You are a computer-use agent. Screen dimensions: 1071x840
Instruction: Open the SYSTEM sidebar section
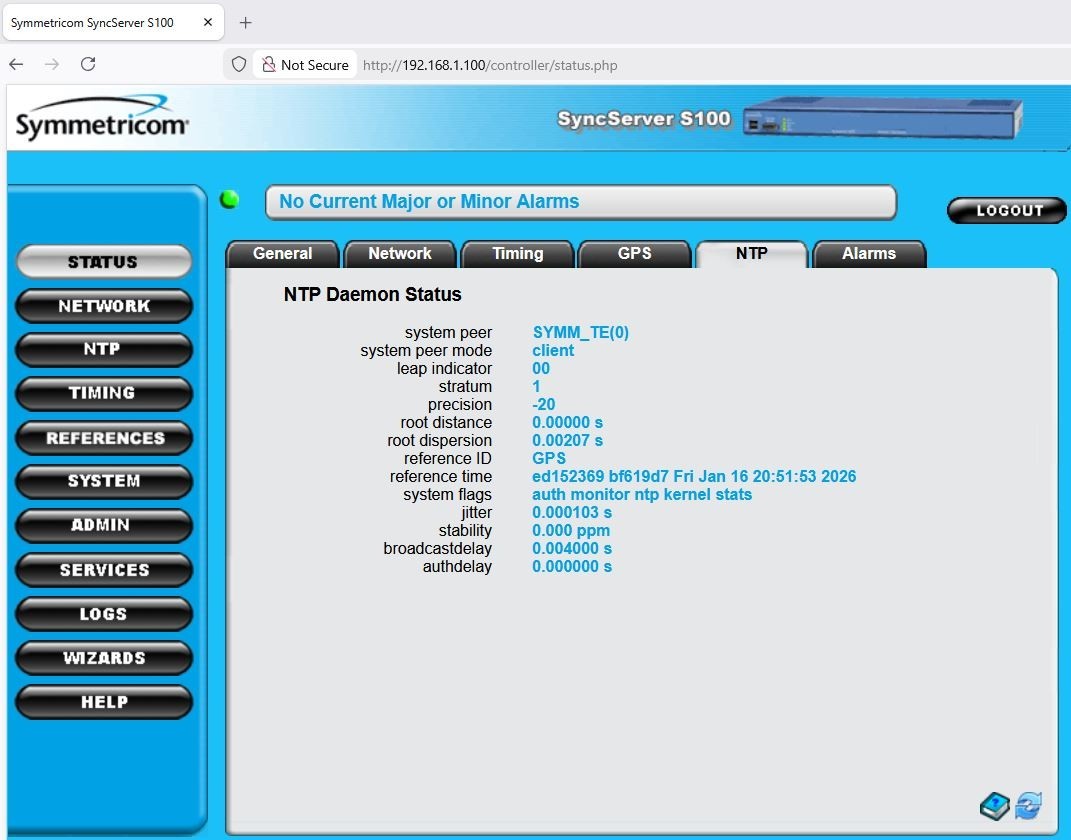(x=104, y=481)
